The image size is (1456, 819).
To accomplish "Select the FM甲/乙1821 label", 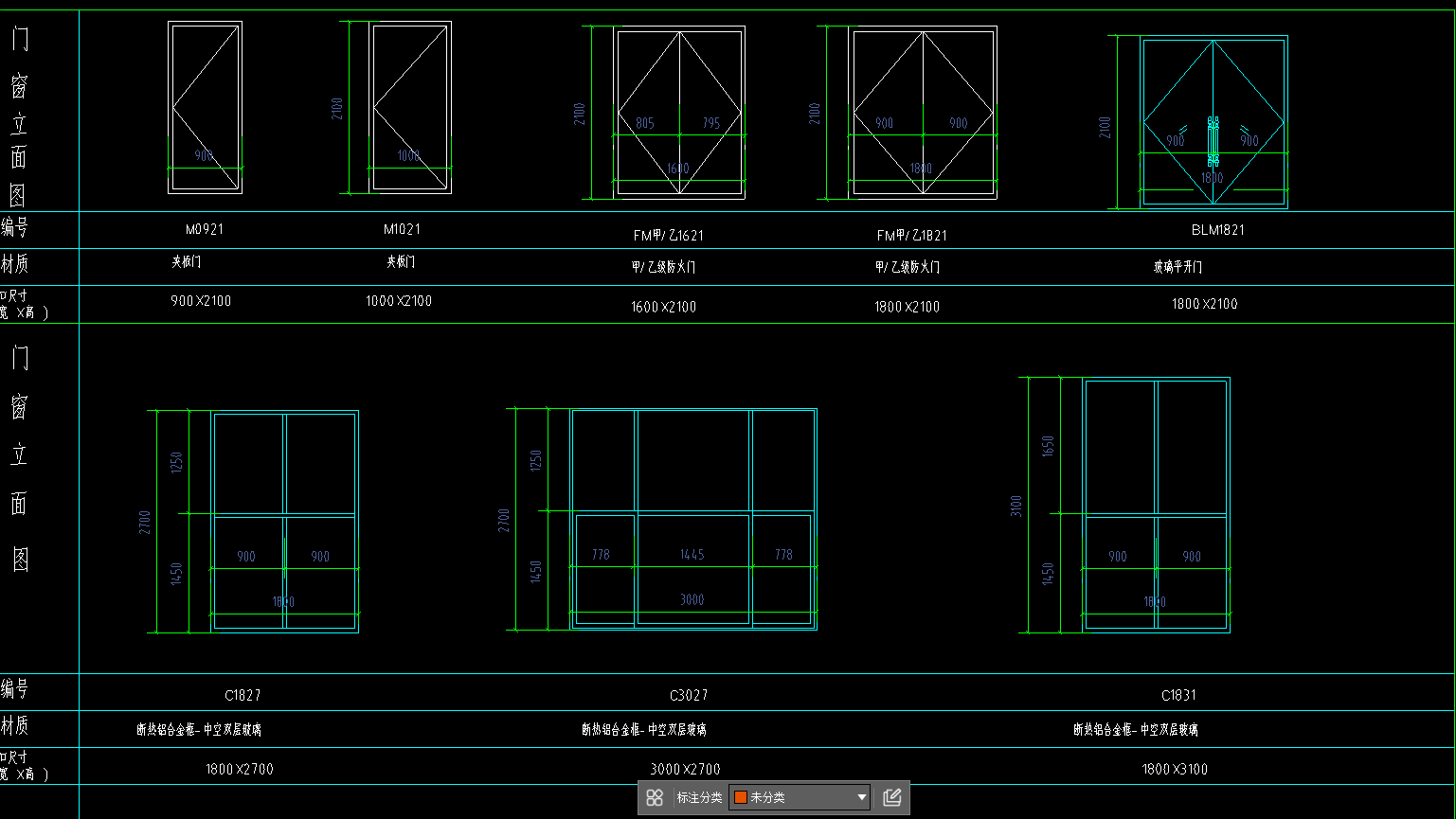I will pos(912,235).
